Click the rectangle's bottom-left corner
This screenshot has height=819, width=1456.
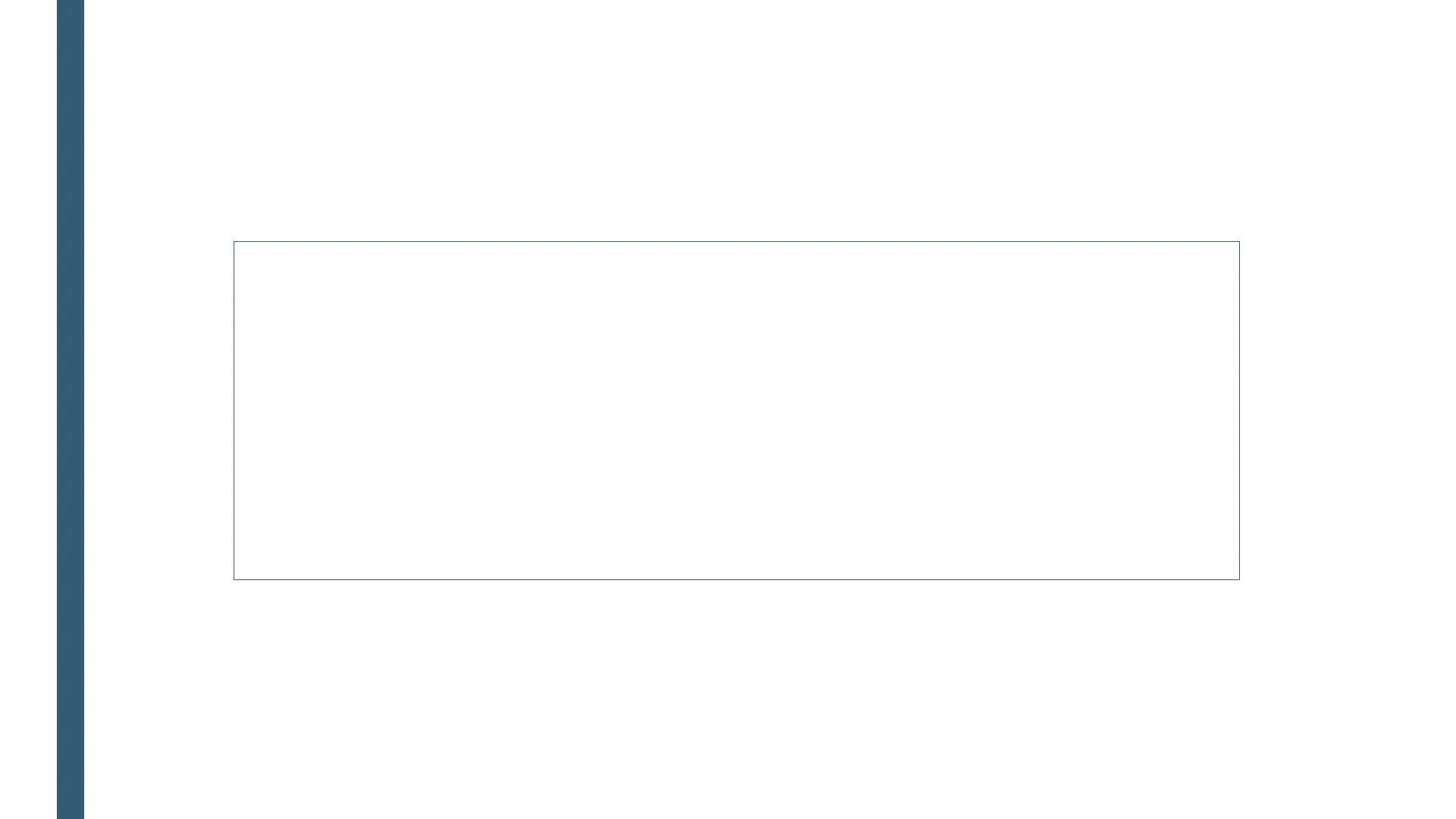click(x=234, y=579)
